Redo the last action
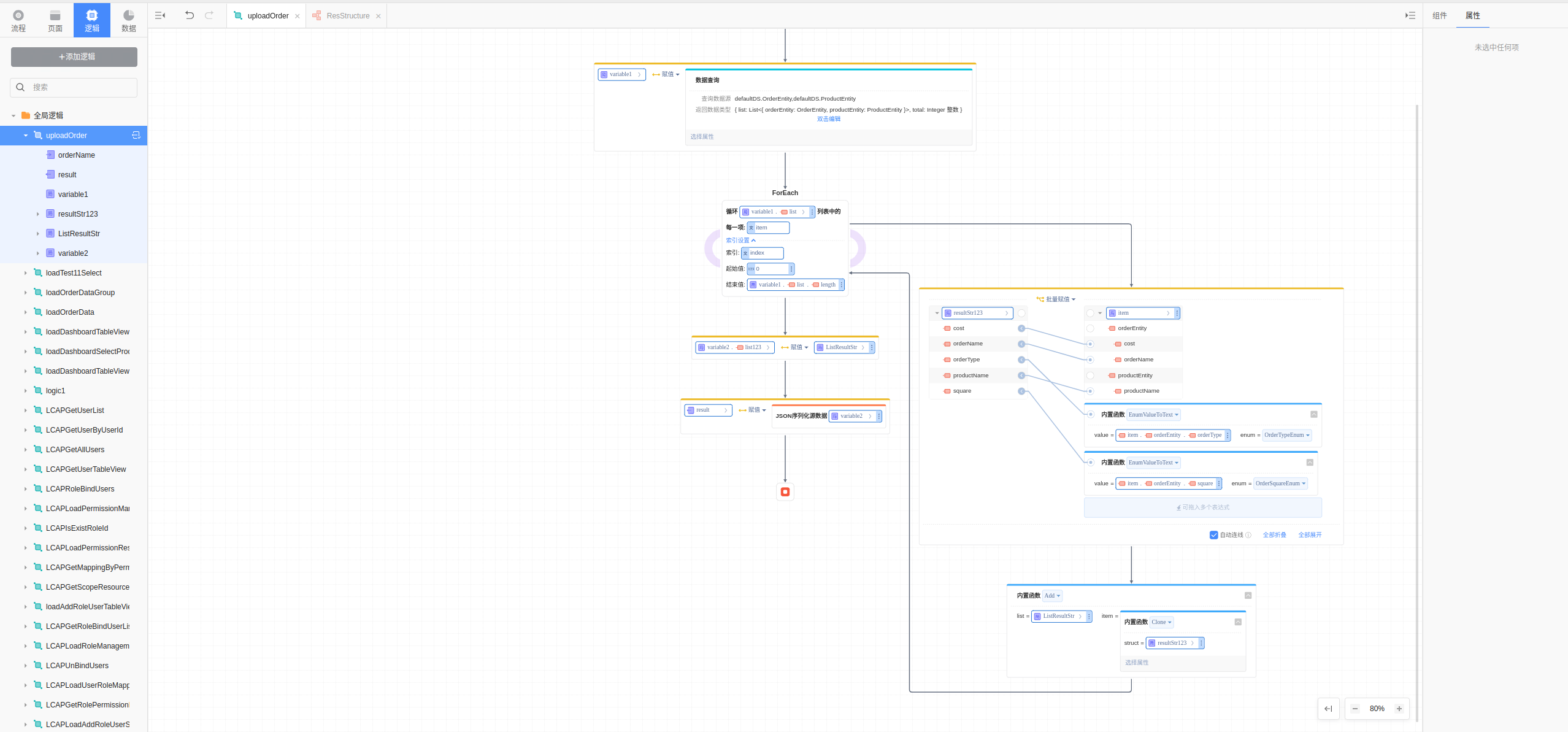Image resolution: width=1568 pixels, height=732 pixels. pyautogui.click(x=209, y=15)
